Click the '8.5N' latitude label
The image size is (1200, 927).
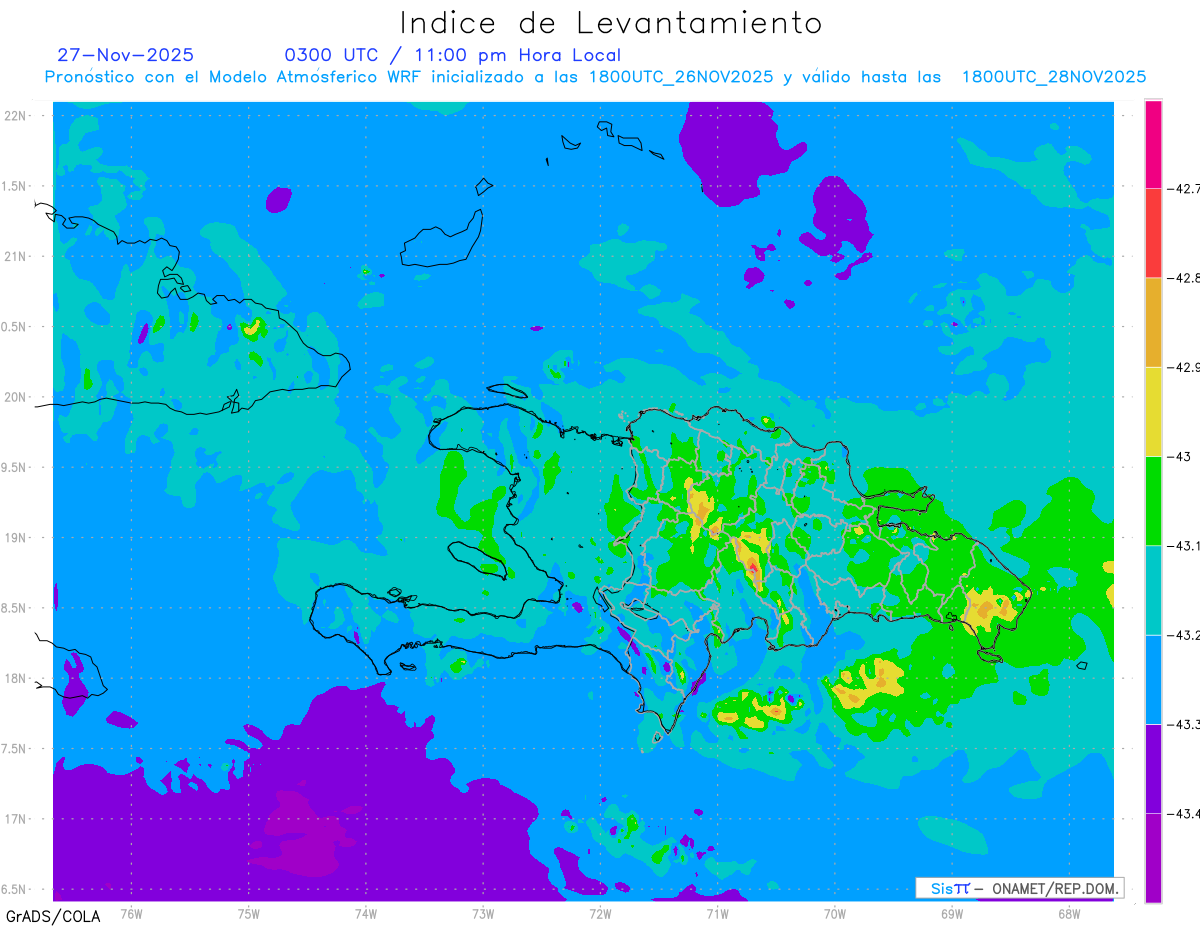coord(14,608)
